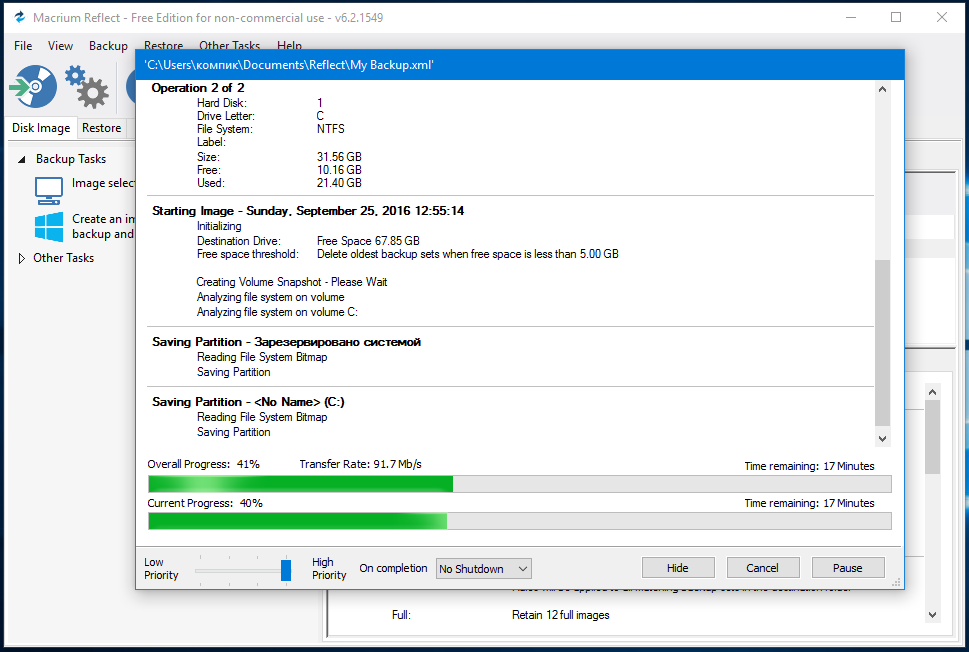Click the 'Free Space 67.85 GB' value
Viewport: 969px width, 652px height.
tap(368, 241)
